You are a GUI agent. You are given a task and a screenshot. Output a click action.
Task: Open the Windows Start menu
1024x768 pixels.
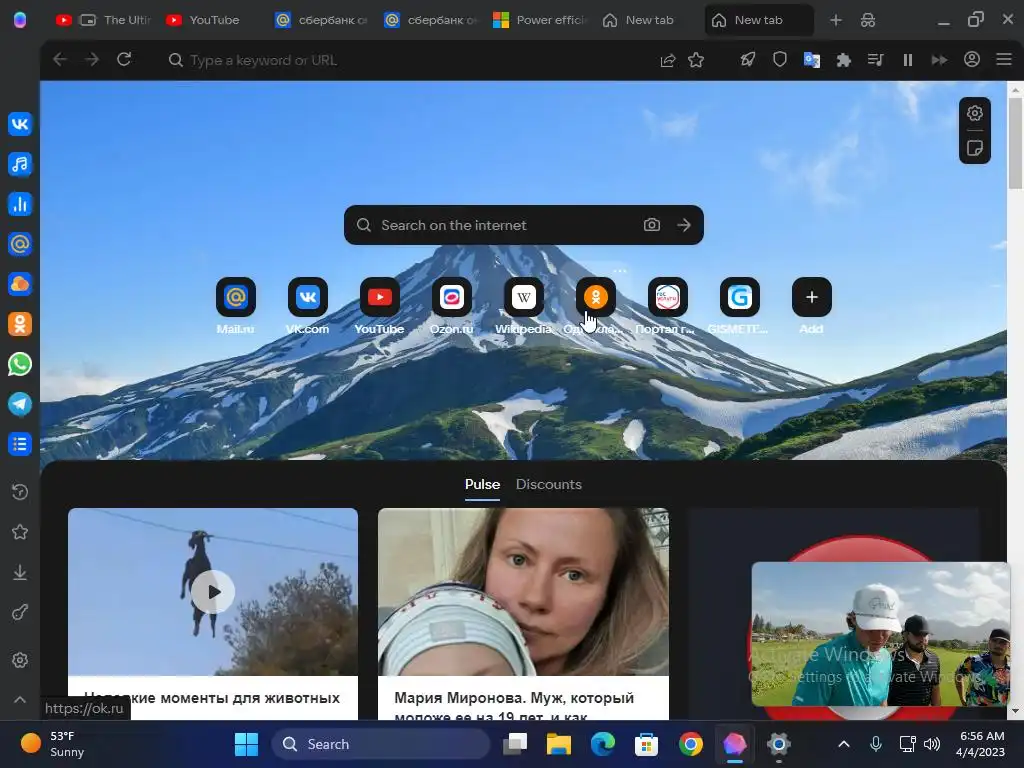click(x=246, y=744)
